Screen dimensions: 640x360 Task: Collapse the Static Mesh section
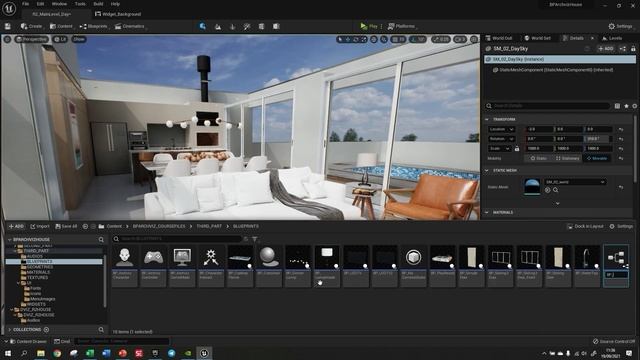(487, 170)
